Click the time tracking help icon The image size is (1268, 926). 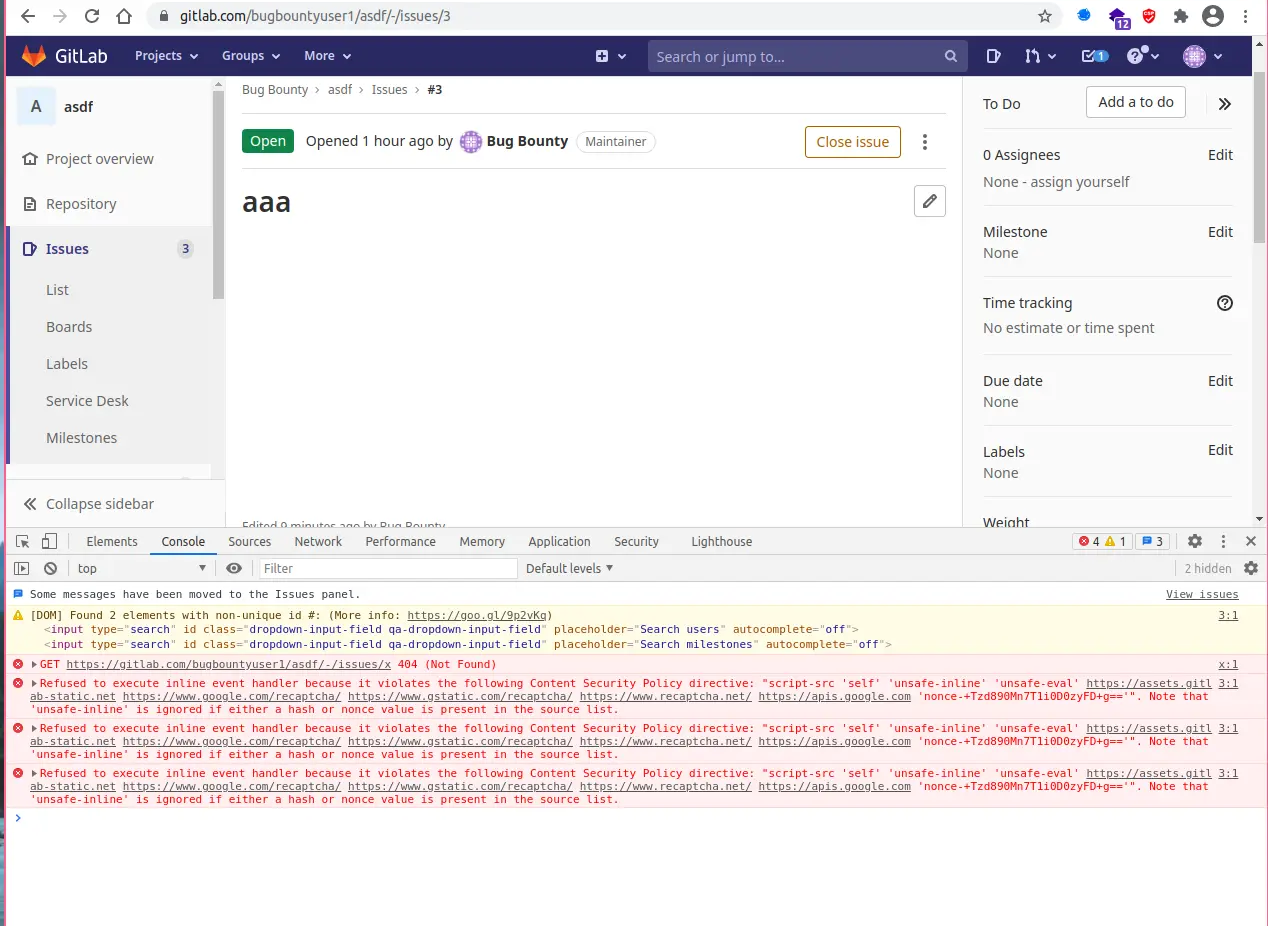(1224, 303)
